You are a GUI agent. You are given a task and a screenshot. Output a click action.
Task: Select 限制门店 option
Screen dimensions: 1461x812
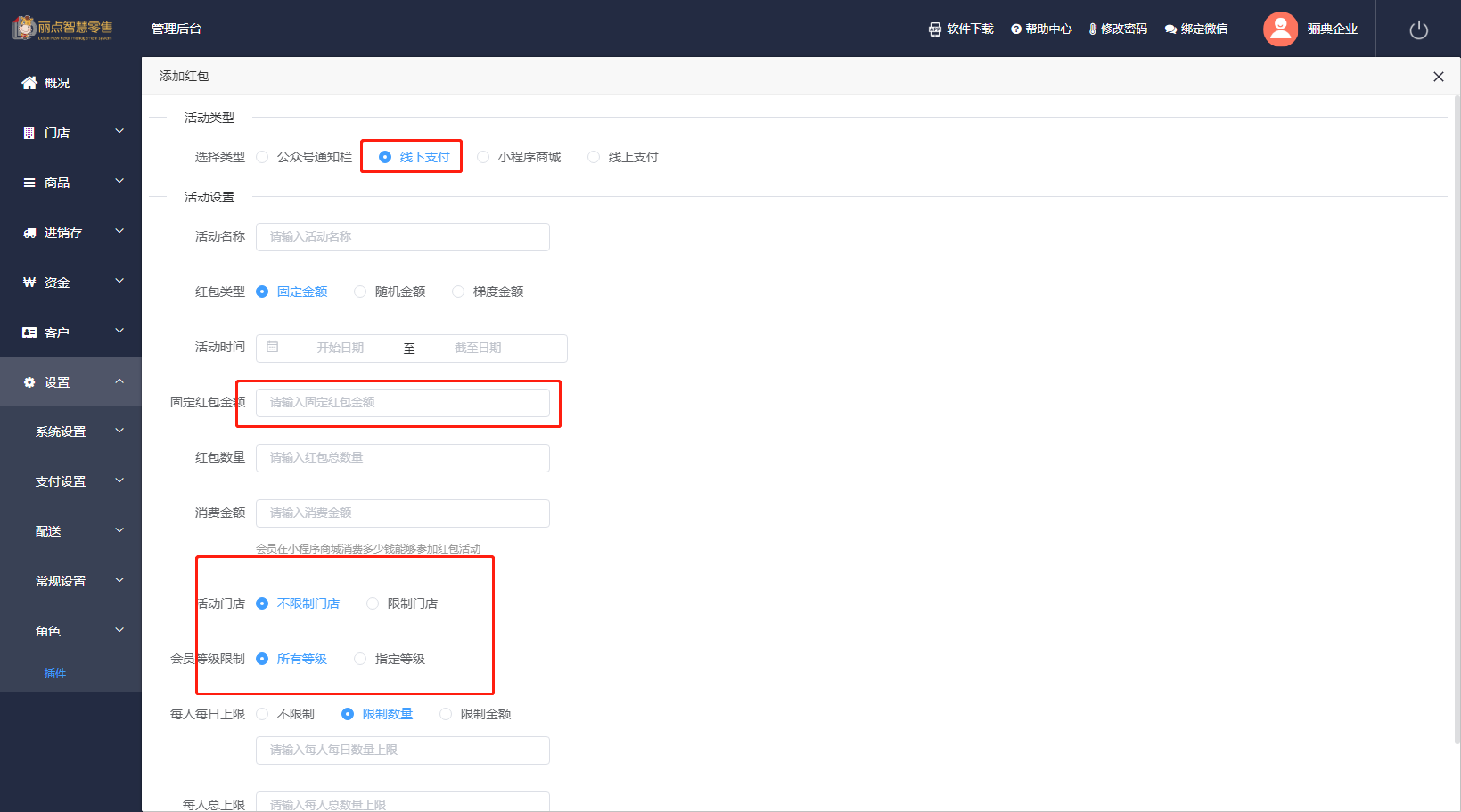pos(402,603)
